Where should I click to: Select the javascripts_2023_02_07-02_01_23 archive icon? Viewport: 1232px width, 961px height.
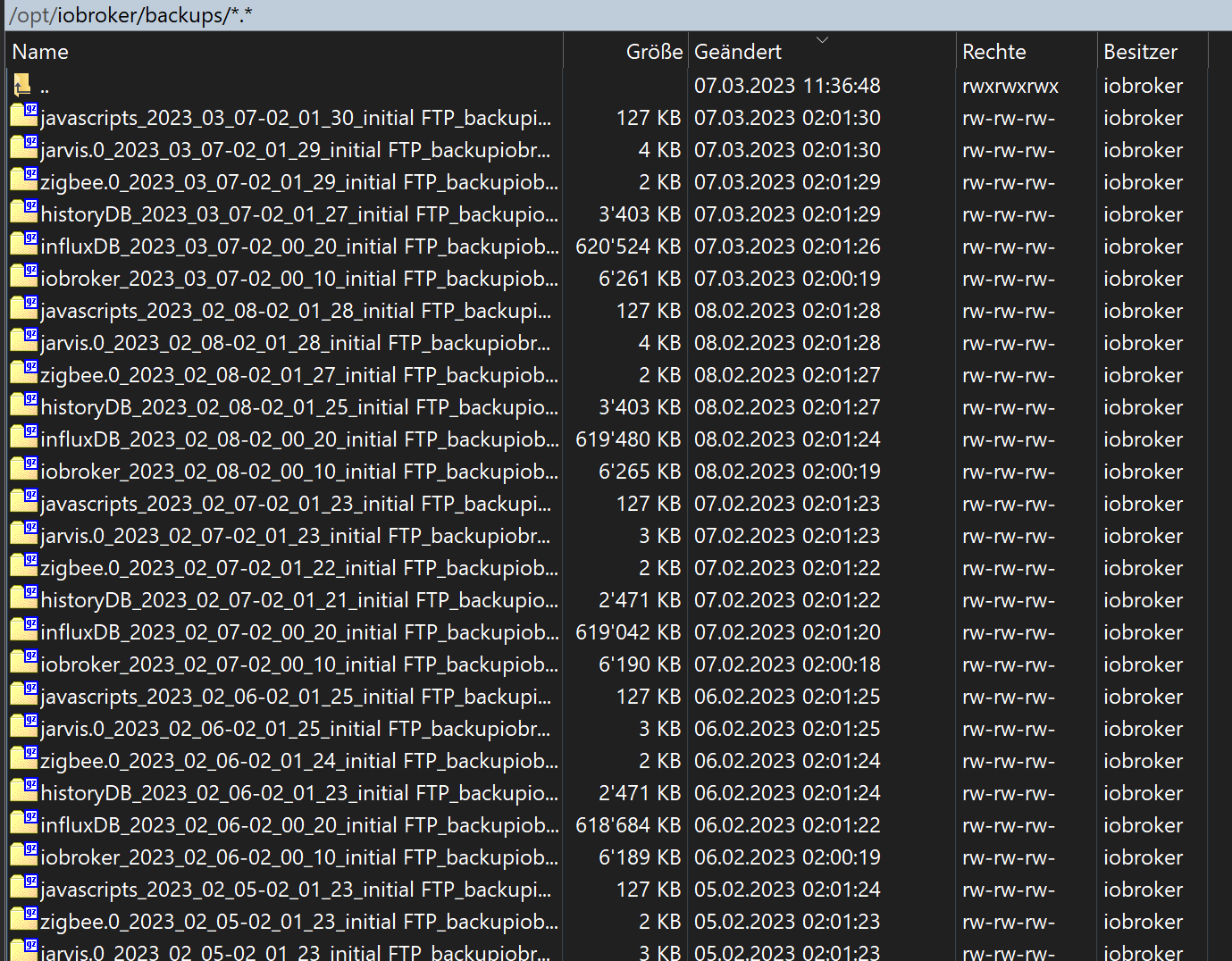point(24,502)
